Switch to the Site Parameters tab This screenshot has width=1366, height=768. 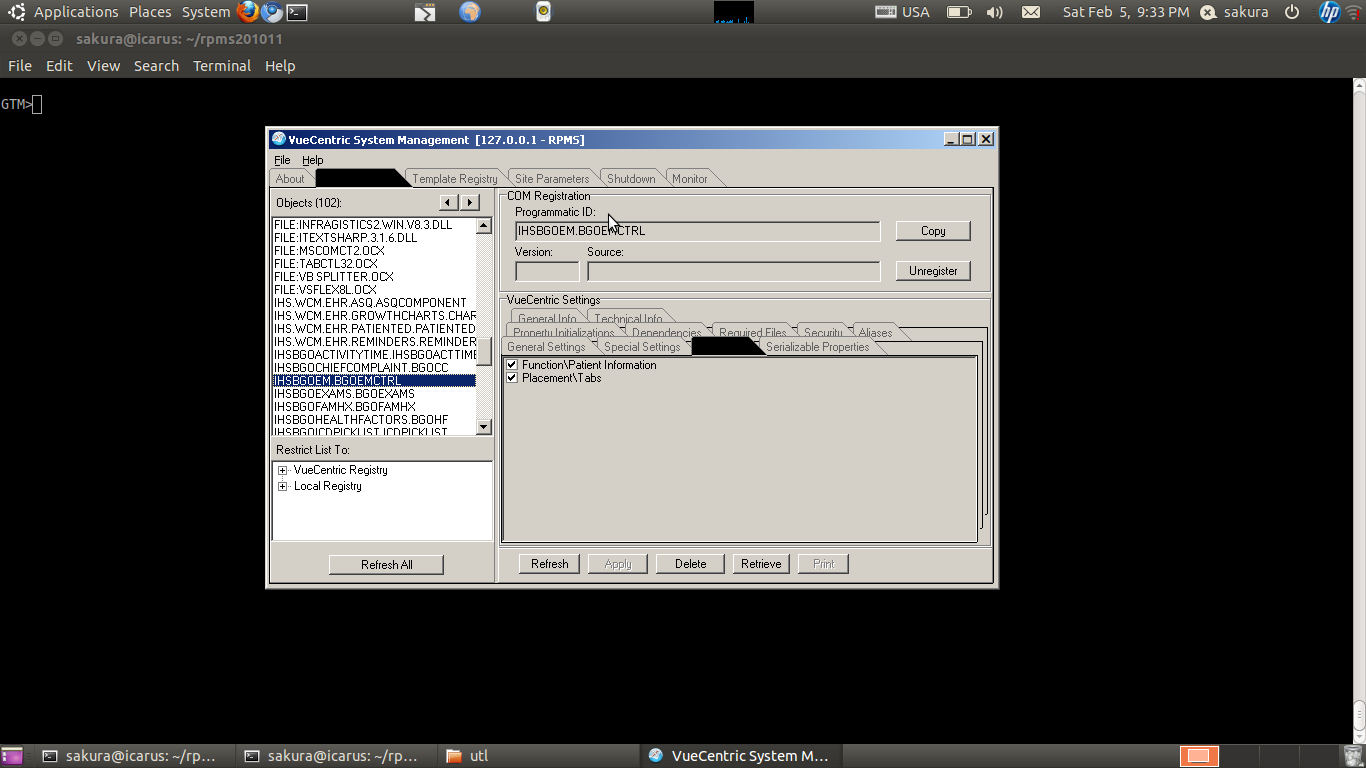tap(552, 179)
